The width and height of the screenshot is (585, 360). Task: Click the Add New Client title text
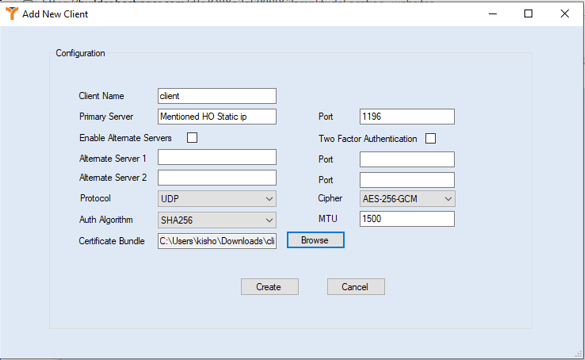coord(55,14)
